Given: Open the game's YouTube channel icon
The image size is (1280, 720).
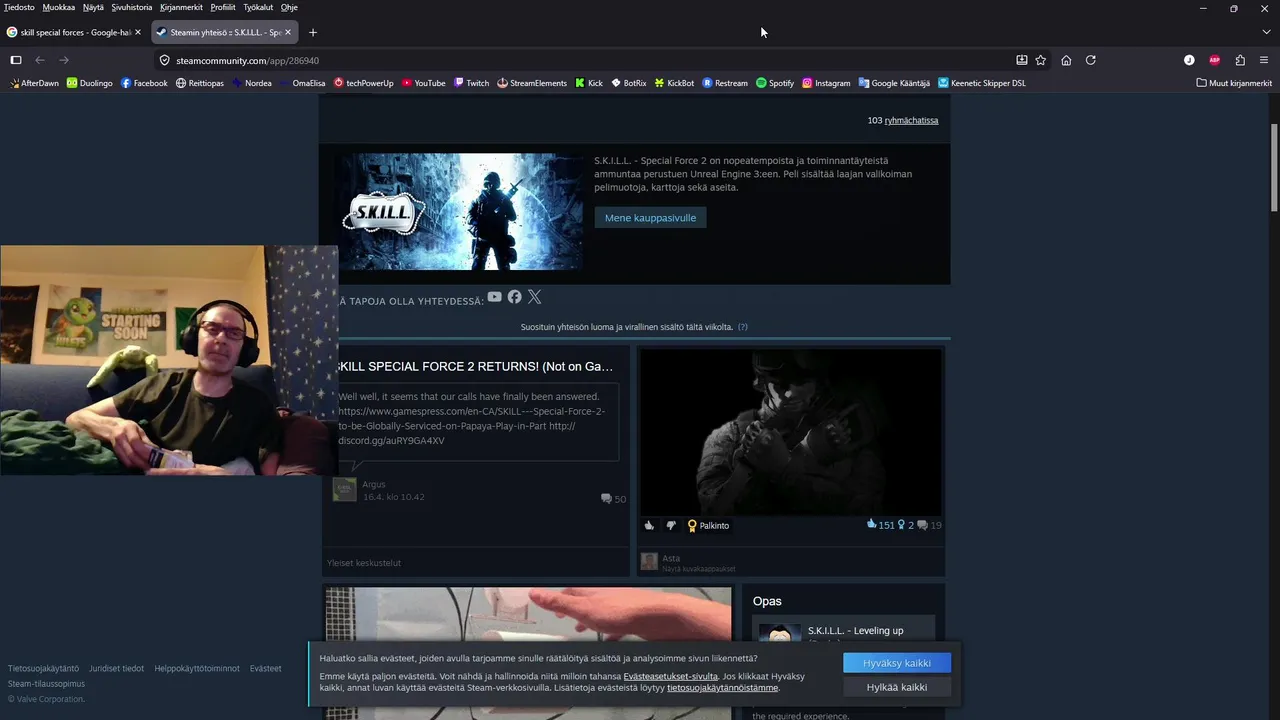Looking at the screenshot, I should [x=494, y=297].
